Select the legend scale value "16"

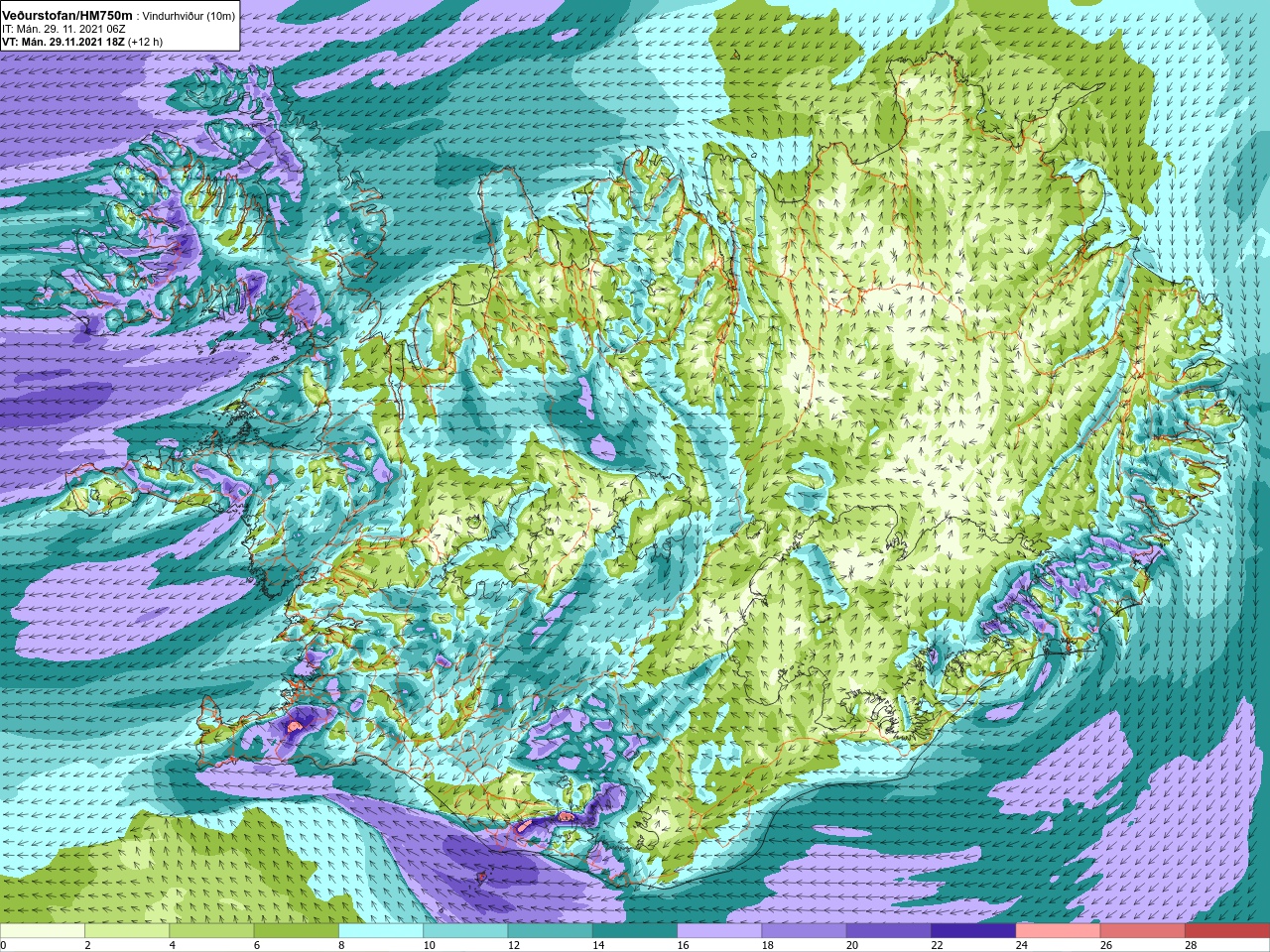683,945
